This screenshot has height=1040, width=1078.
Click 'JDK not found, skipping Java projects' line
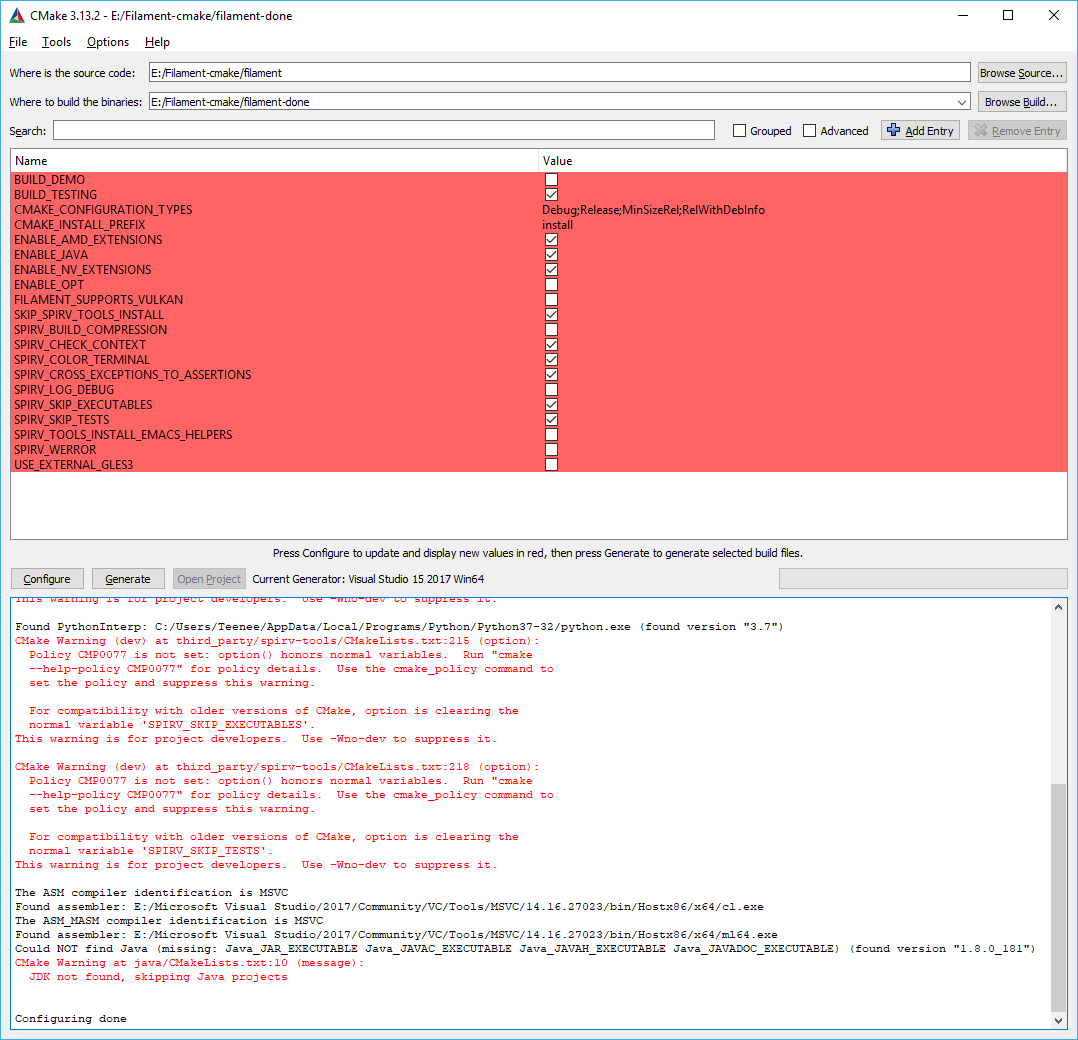[x=158, y=977]
